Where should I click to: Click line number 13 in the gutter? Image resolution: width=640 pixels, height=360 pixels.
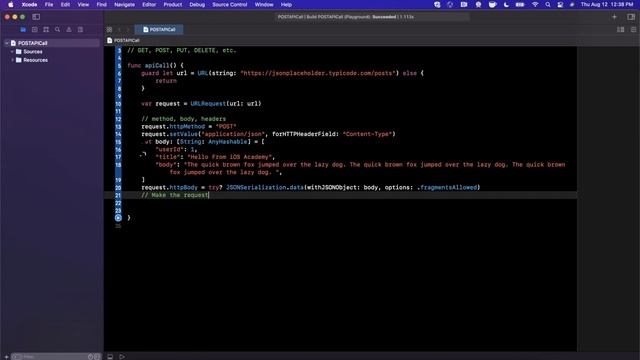(x=118, y=127)
